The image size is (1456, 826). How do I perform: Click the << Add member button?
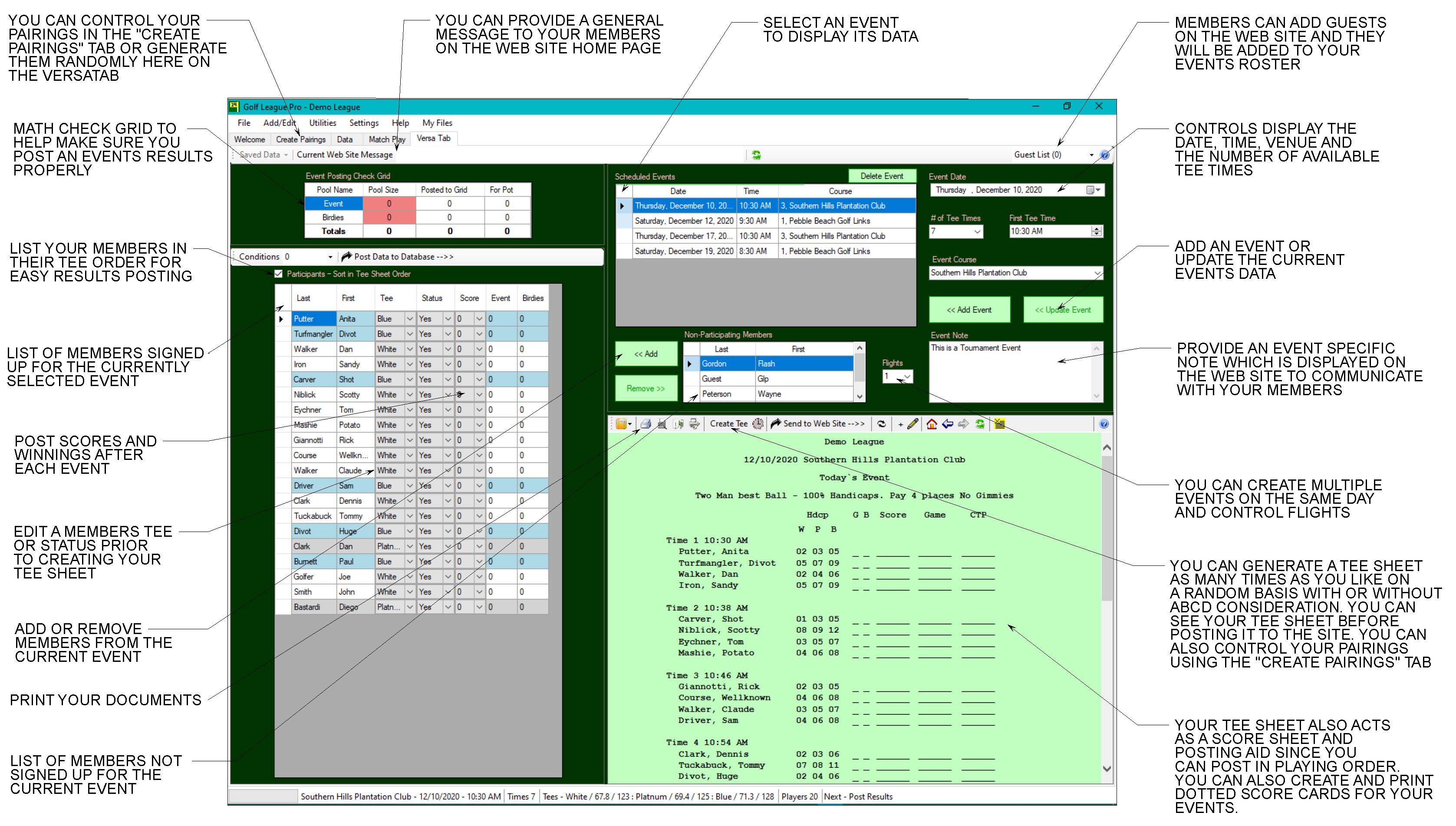646,354
